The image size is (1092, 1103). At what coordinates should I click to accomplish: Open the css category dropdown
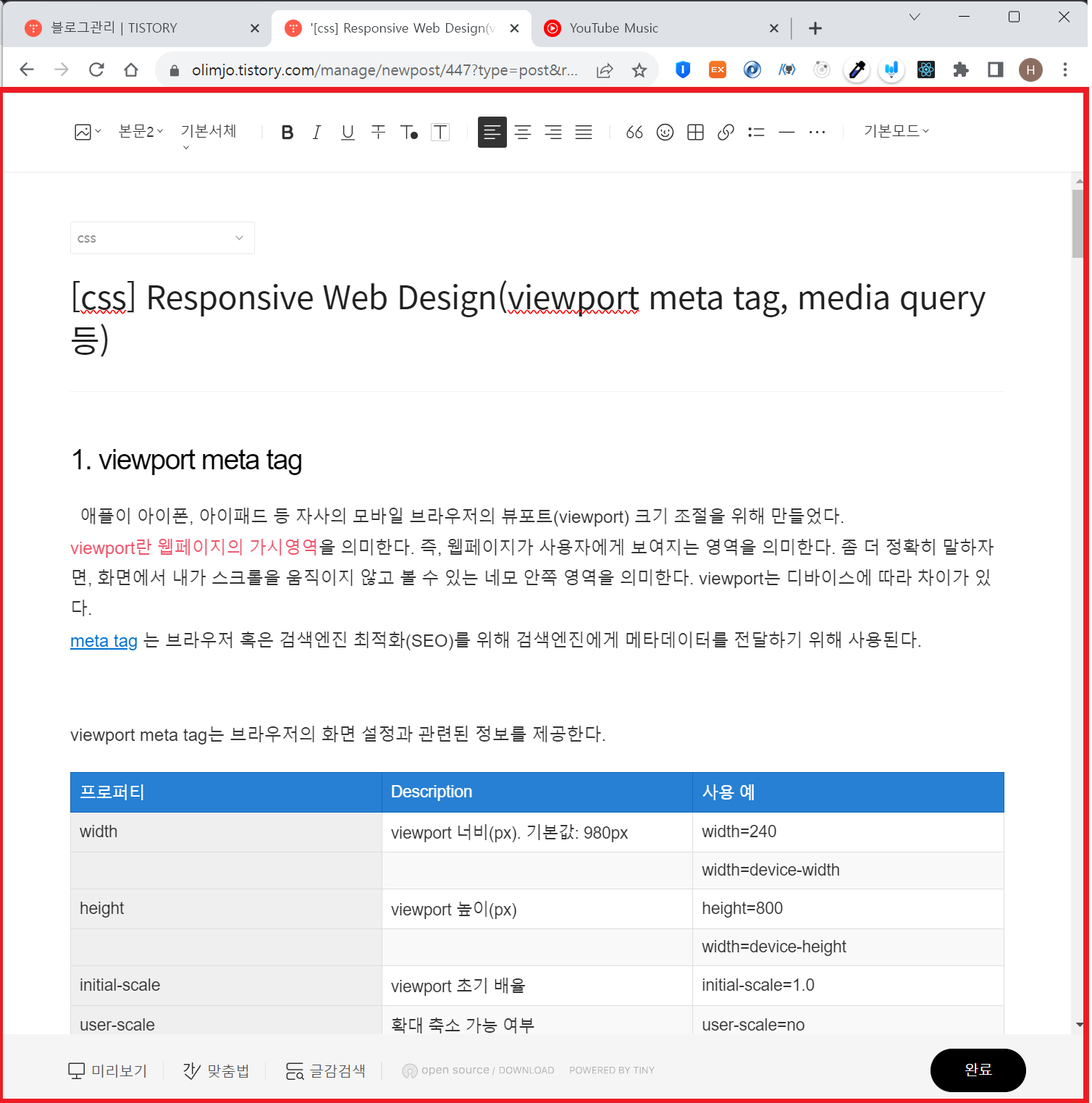[x=162, y=238]
